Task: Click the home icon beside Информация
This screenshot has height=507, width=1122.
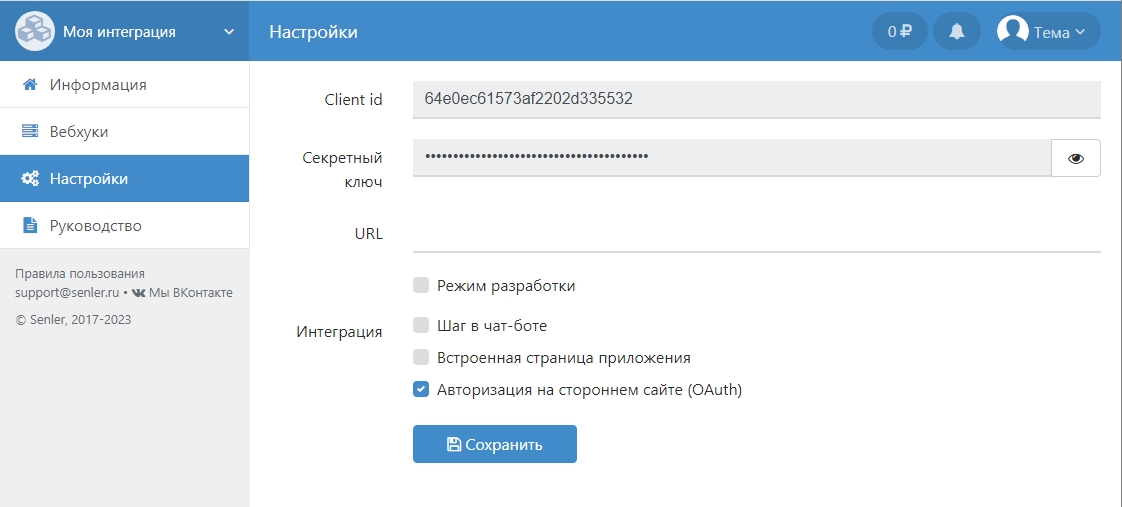Action: pyautogui.click(x=30, y=85)
